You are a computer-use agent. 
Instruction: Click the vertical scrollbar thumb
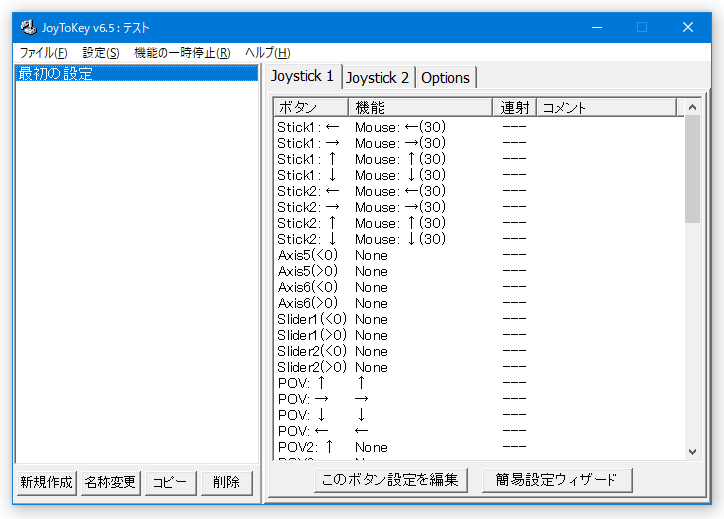[x=692, y=169]
